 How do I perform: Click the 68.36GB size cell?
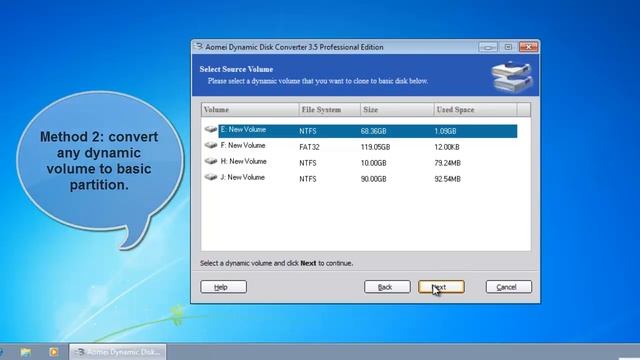coord(373,131)
